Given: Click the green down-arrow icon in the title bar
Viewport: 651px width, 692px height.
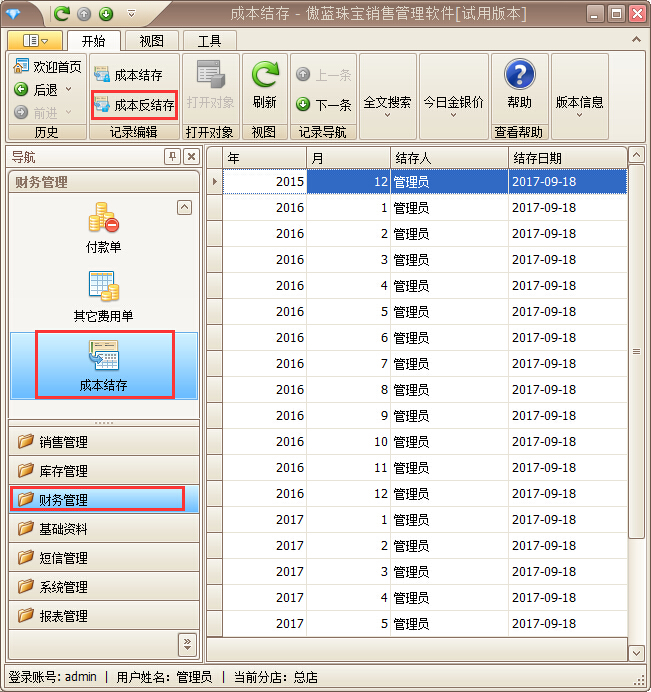Looking at the screenshot, I should pos(106,14).
